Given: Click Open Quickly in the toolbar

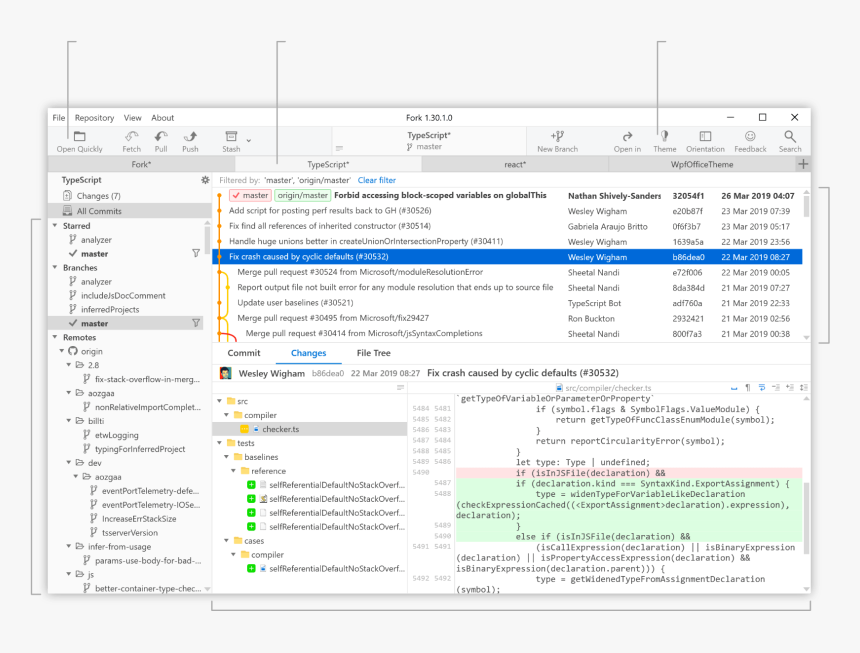Looking at the screenshot, I should tap(80, 140).
